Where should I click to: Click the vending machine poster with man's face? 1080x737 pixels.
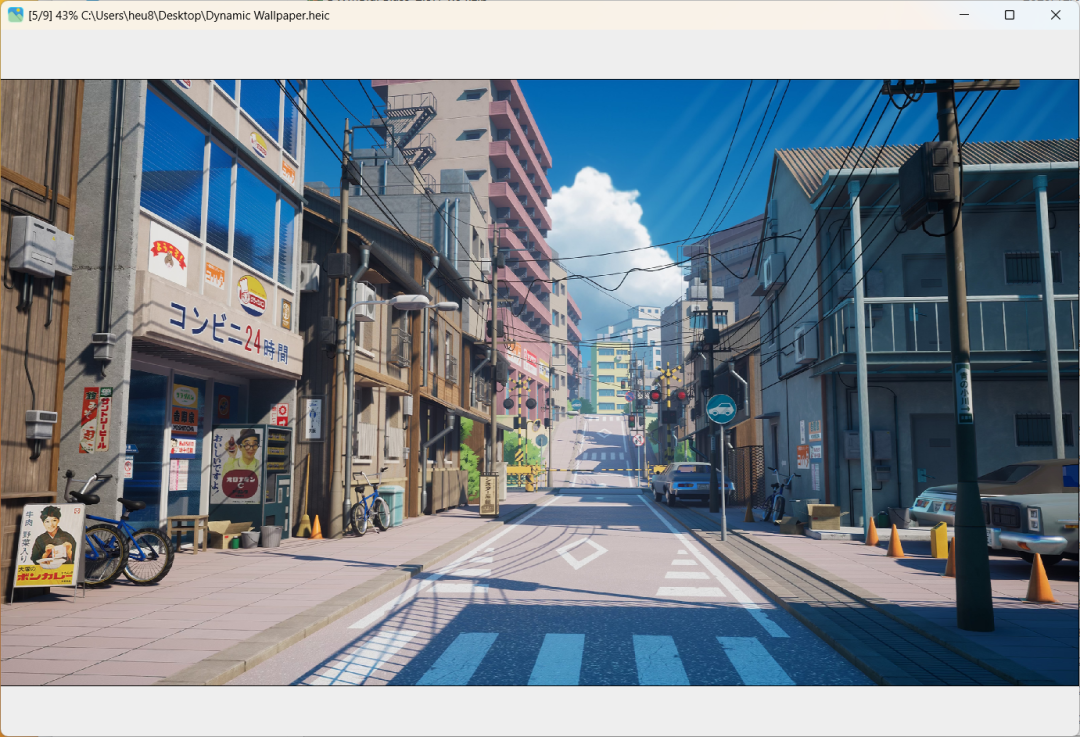click(238, 464)
